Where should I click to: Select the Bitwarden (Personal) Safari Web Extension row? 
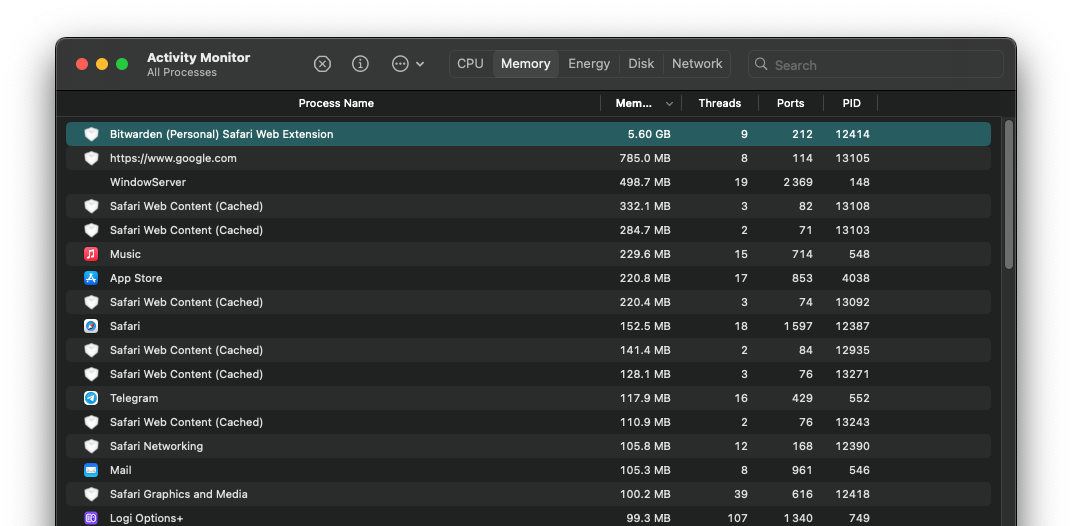click(528, 134)
